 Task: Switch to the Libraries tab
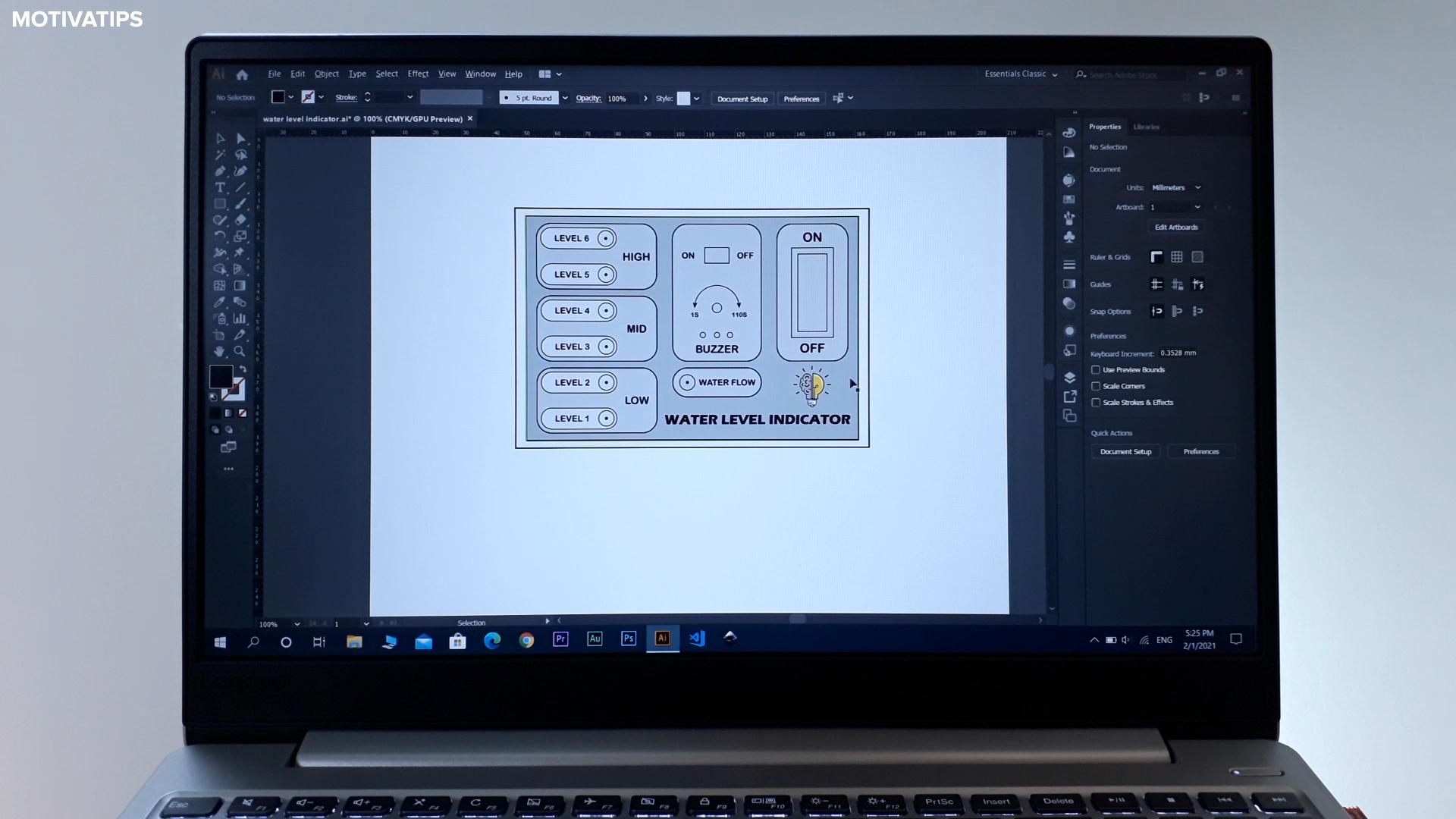coord(1146,127)
